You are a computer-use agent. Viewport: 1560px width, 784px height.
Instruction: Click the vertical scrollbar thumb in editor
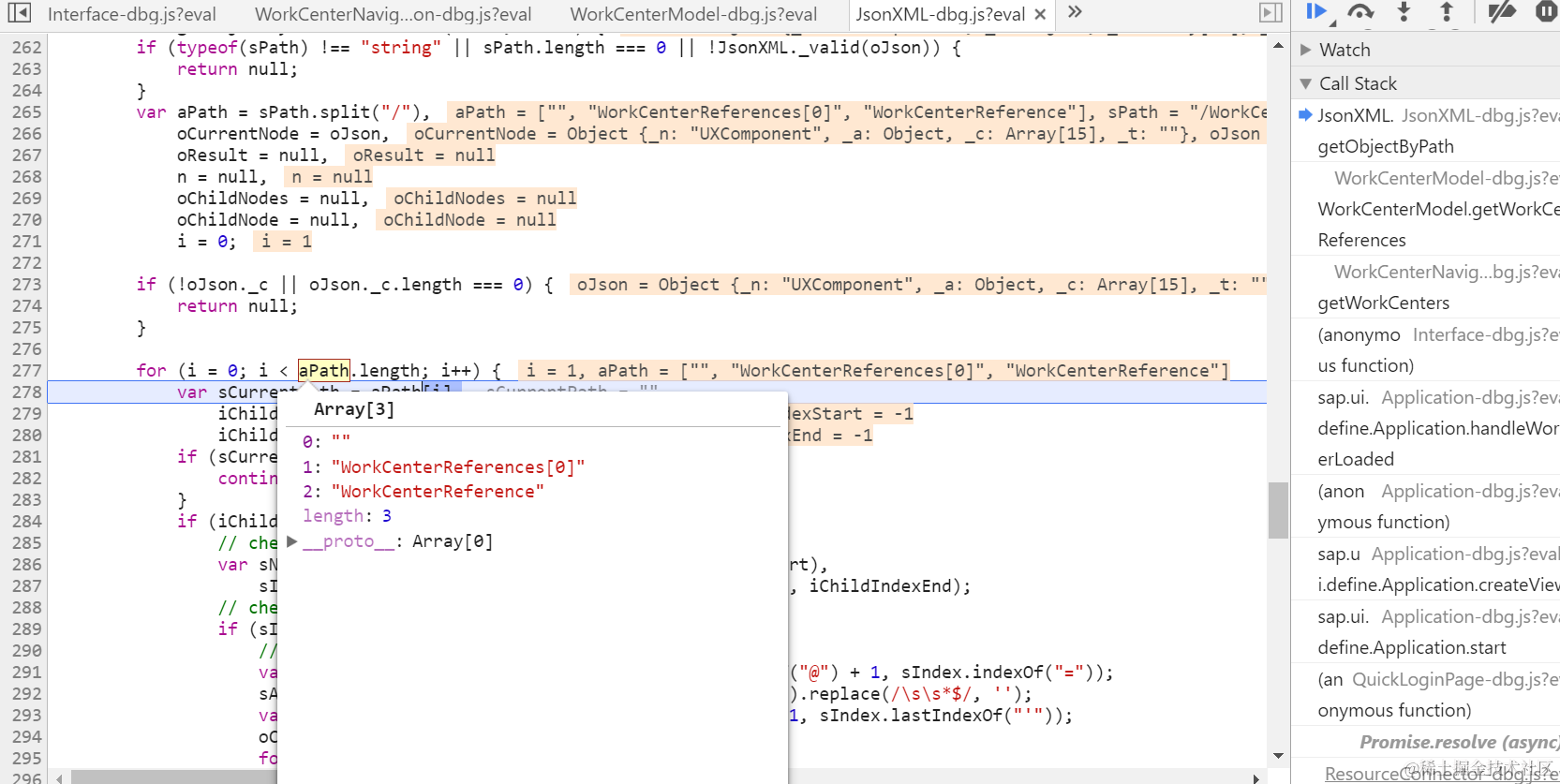point(1278,510)
